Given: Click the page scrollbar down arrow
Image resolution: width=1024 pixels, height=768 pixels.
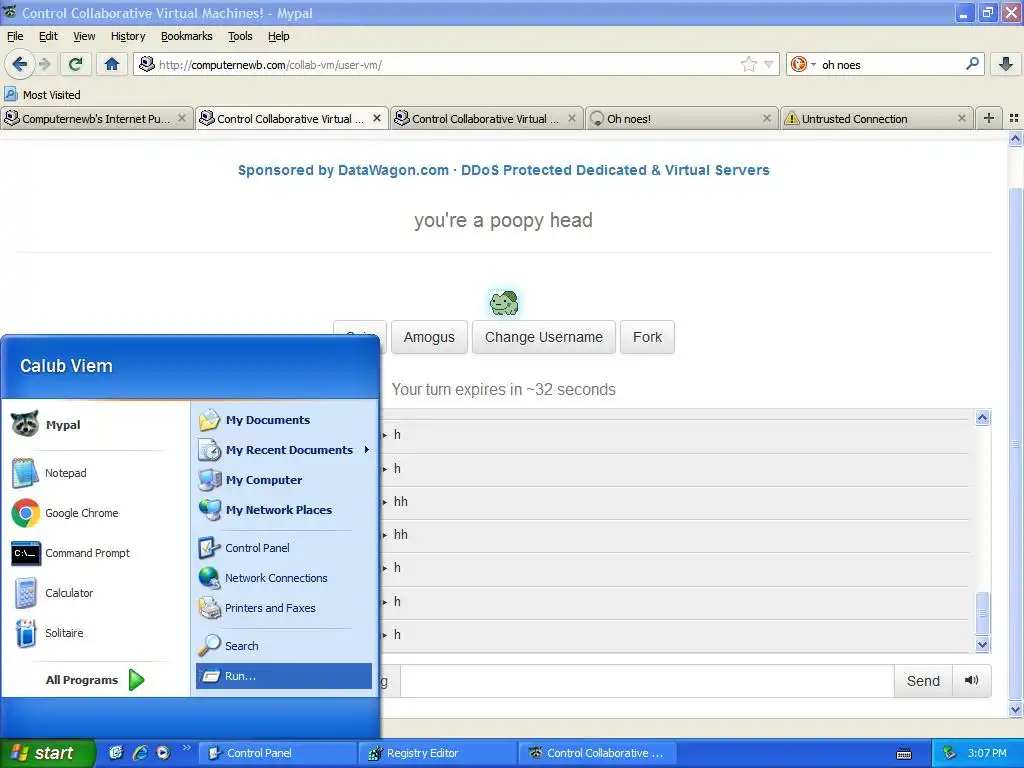Looking at the screenshot, I should tap(1015, 709).
